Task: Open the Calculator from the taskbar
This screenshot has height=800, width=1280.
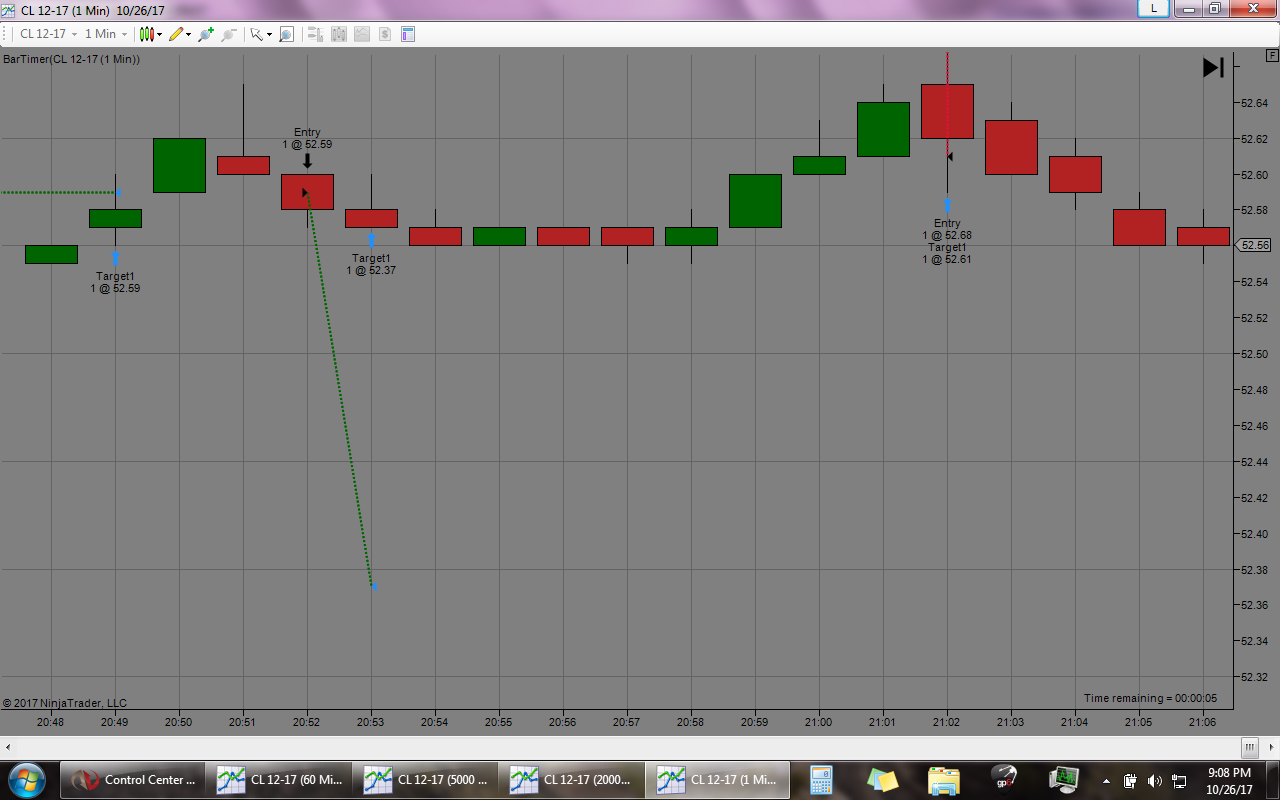Action: coord(821,780)
